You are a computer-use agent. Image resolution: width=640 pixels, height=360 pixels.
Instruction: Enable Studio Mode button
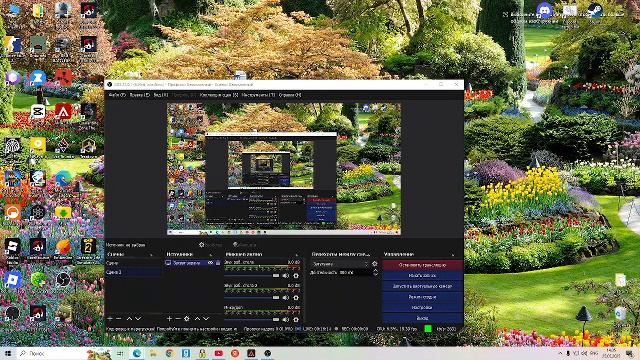(422, 297)
